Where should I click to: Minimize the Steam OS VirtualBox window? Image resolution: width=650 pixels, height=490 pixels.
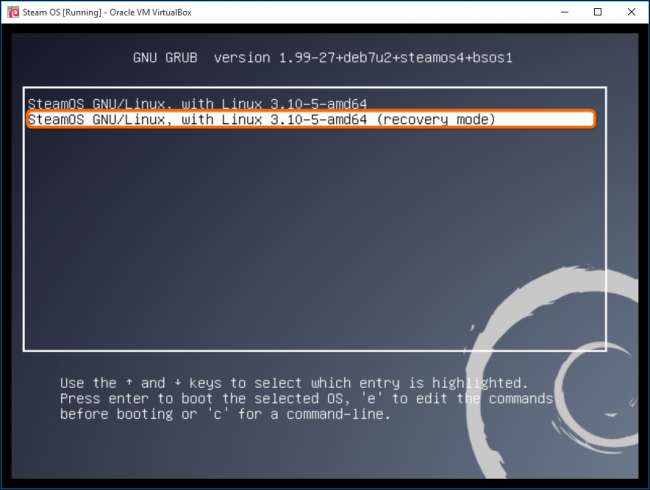click(564, 12)
